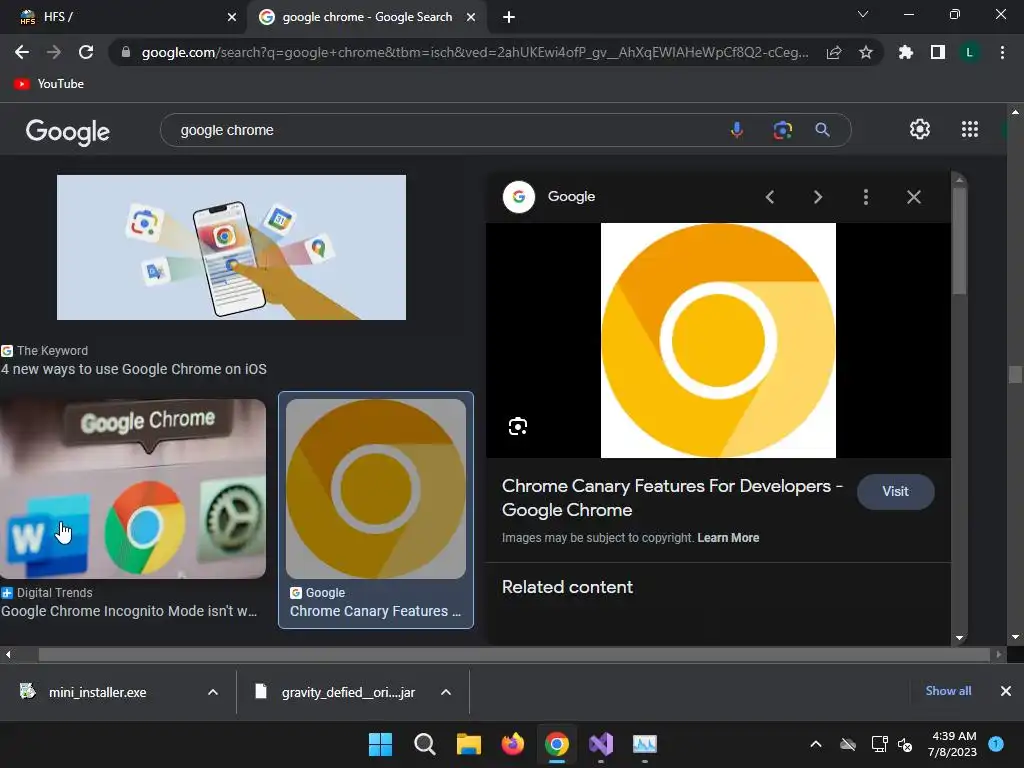This screenshot has width=1024, height=768.
Task: Open Visual Studio from taskbar
Action: tap(601, 744)
